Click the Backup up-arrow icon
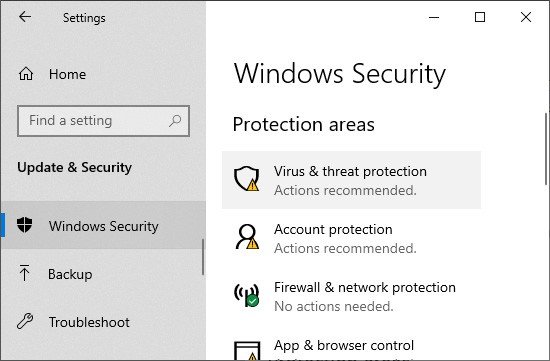Viewport: 550px width, 361px height. point(24,273)
